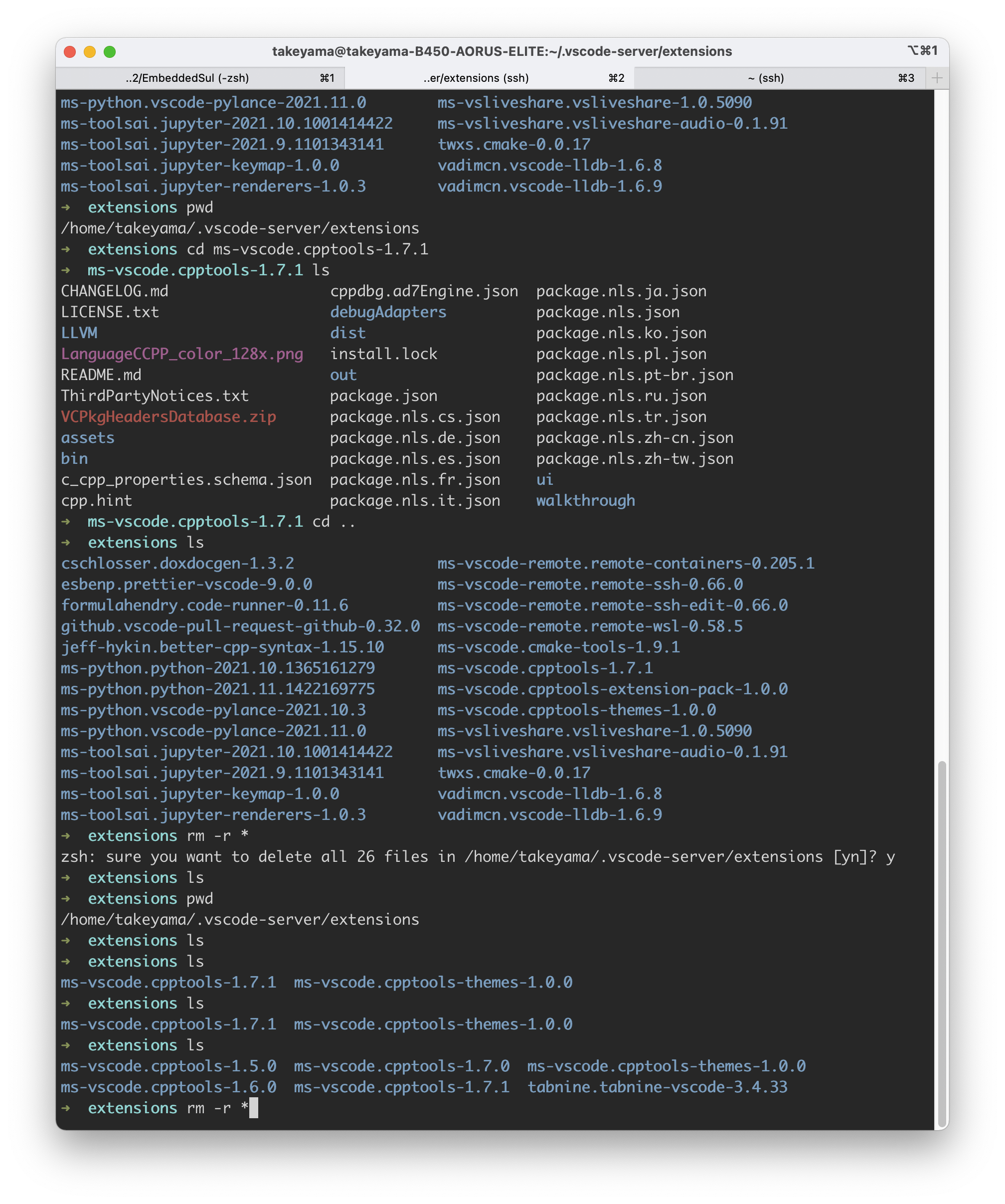Click install.lock file name
1005x1204 pixels.
(x=383, y=354)
